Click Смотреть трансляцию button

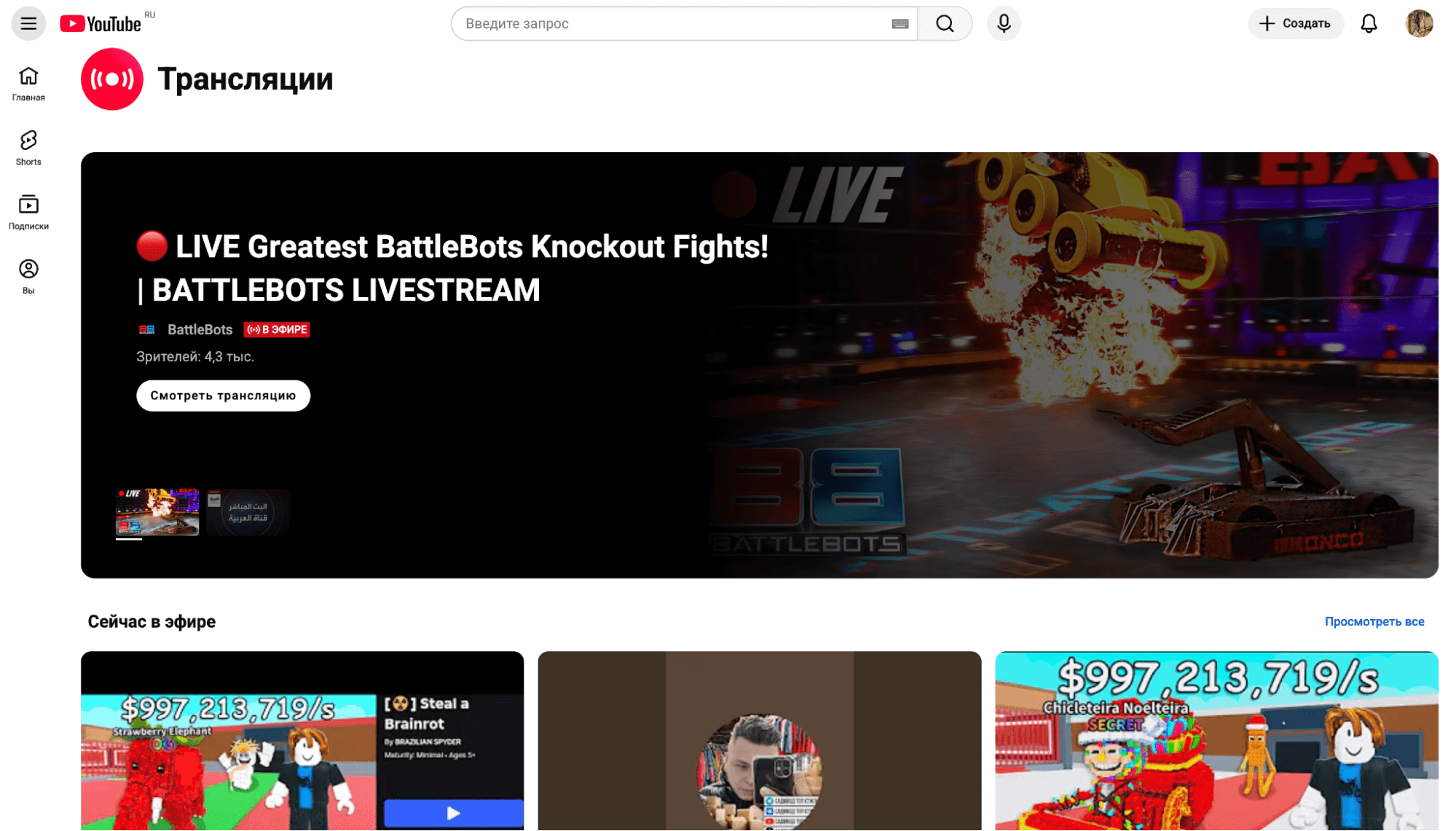223,395
